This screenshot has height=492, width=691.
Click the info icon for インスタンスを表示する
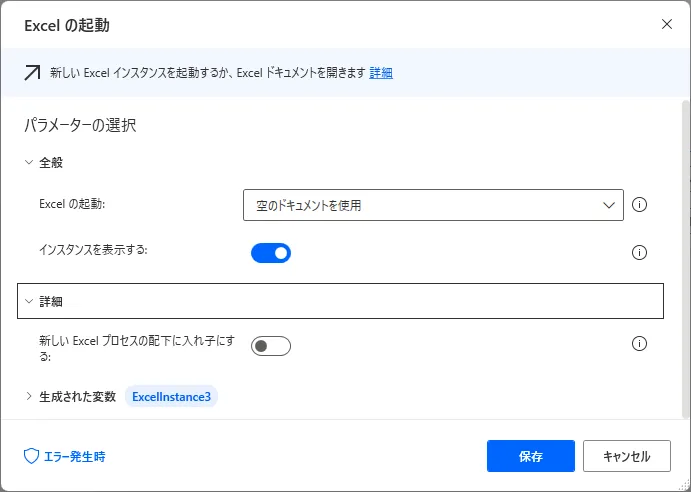tap(640, 253)
